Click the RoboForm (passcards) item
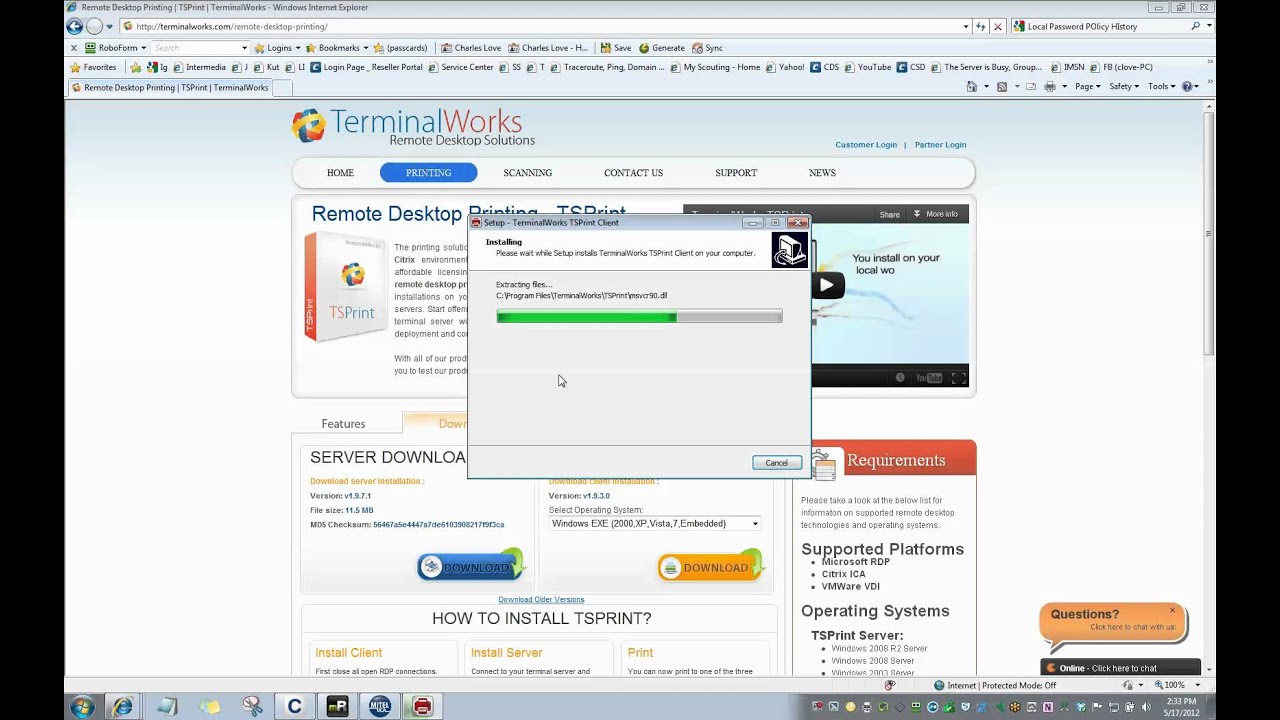 pos(400,48)
